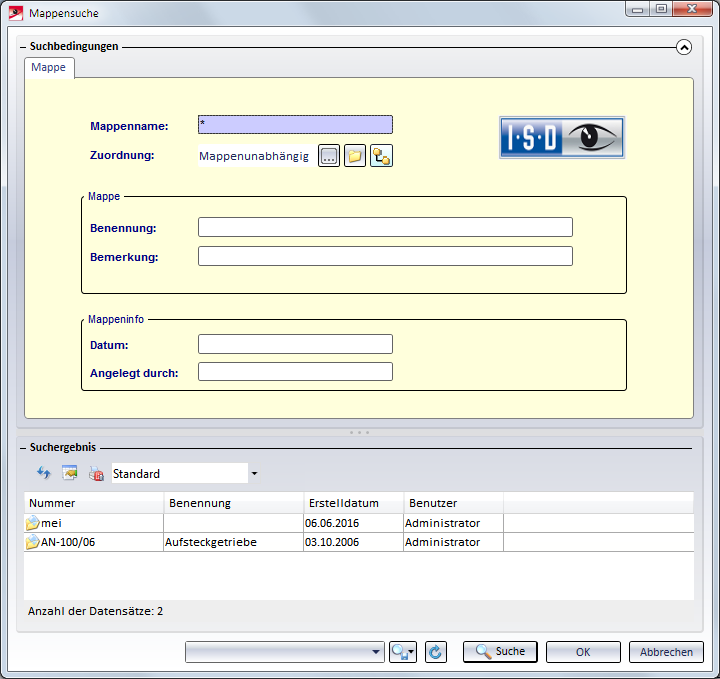Open the search options magnifier dropdown
Viewport: 720px width, 679px height.
403,652
